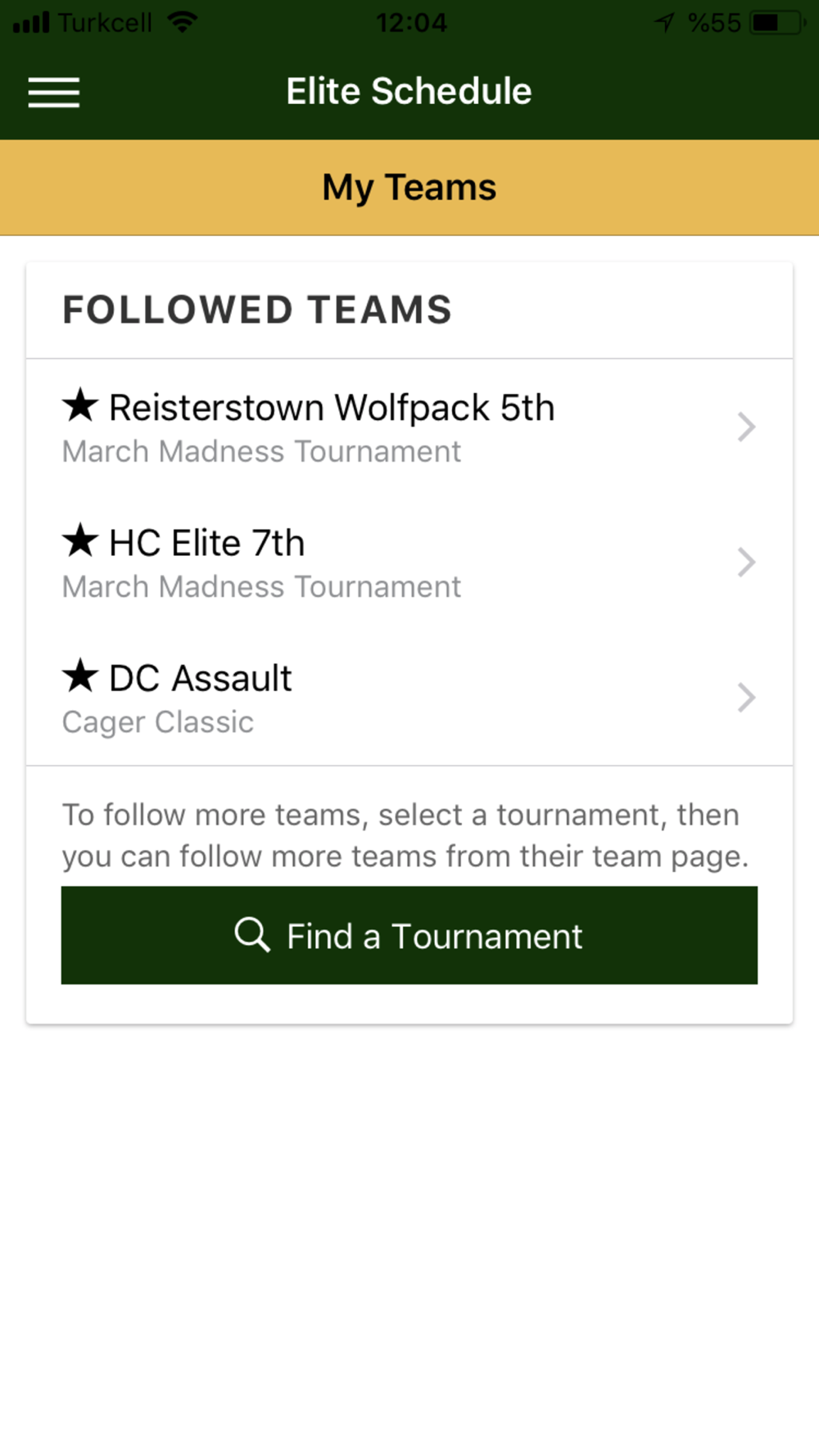Expand Reisterstown Wolfpack 5th chevron arrow

(x=745, y=427)
